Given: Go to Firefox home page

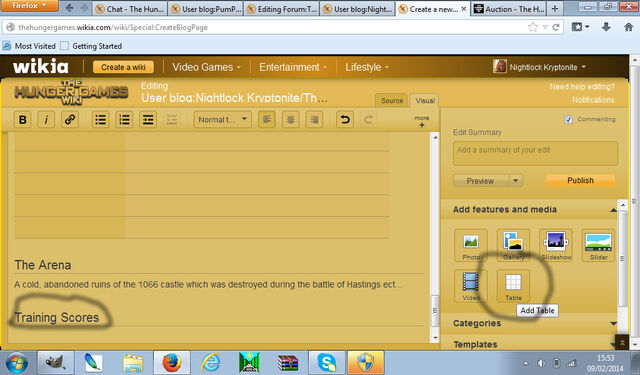Looking at the screenshot, I should click(629, 27).
